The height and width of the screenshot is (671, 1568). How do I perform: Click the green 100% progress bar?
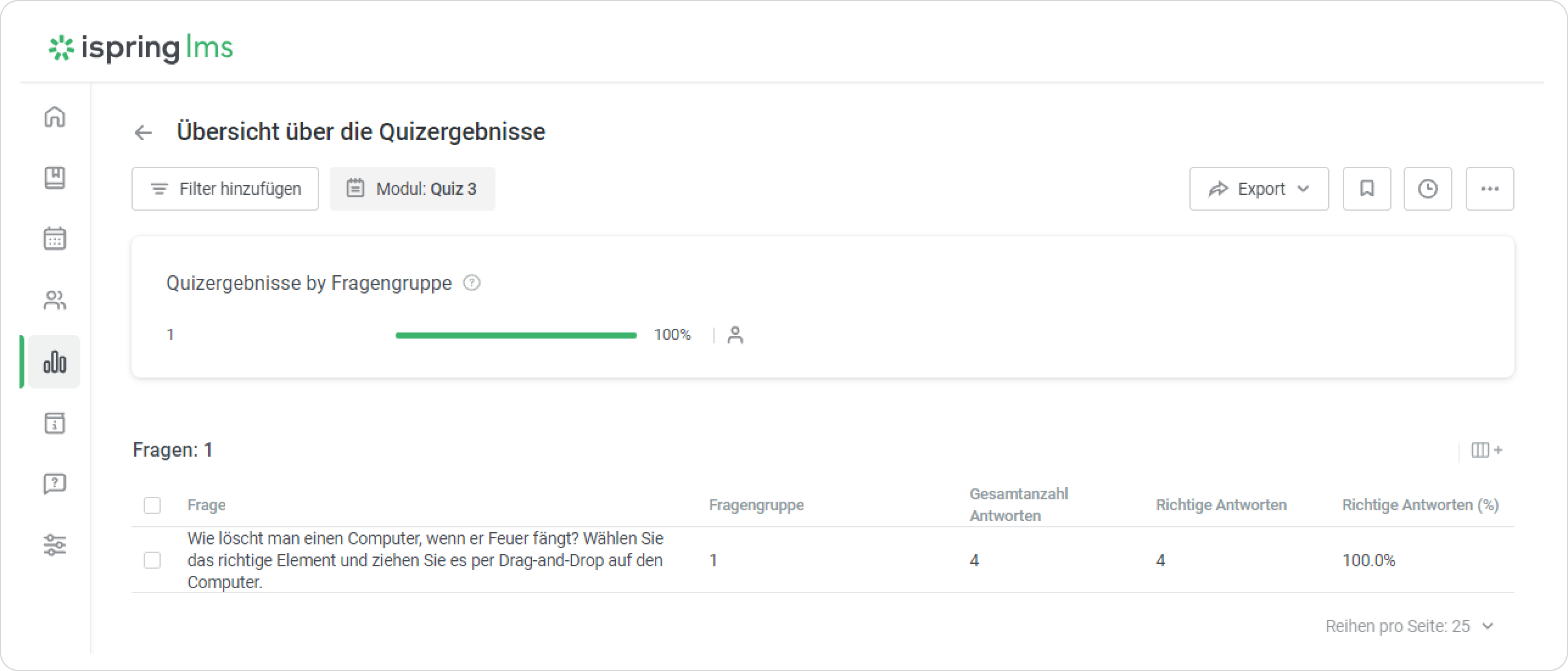coord(516,335)
